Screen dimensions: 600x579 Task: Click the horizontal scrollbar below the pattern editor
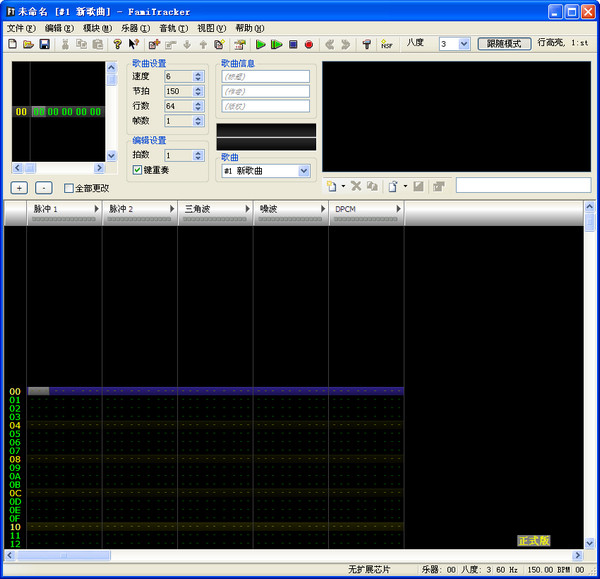click(300, 555)
